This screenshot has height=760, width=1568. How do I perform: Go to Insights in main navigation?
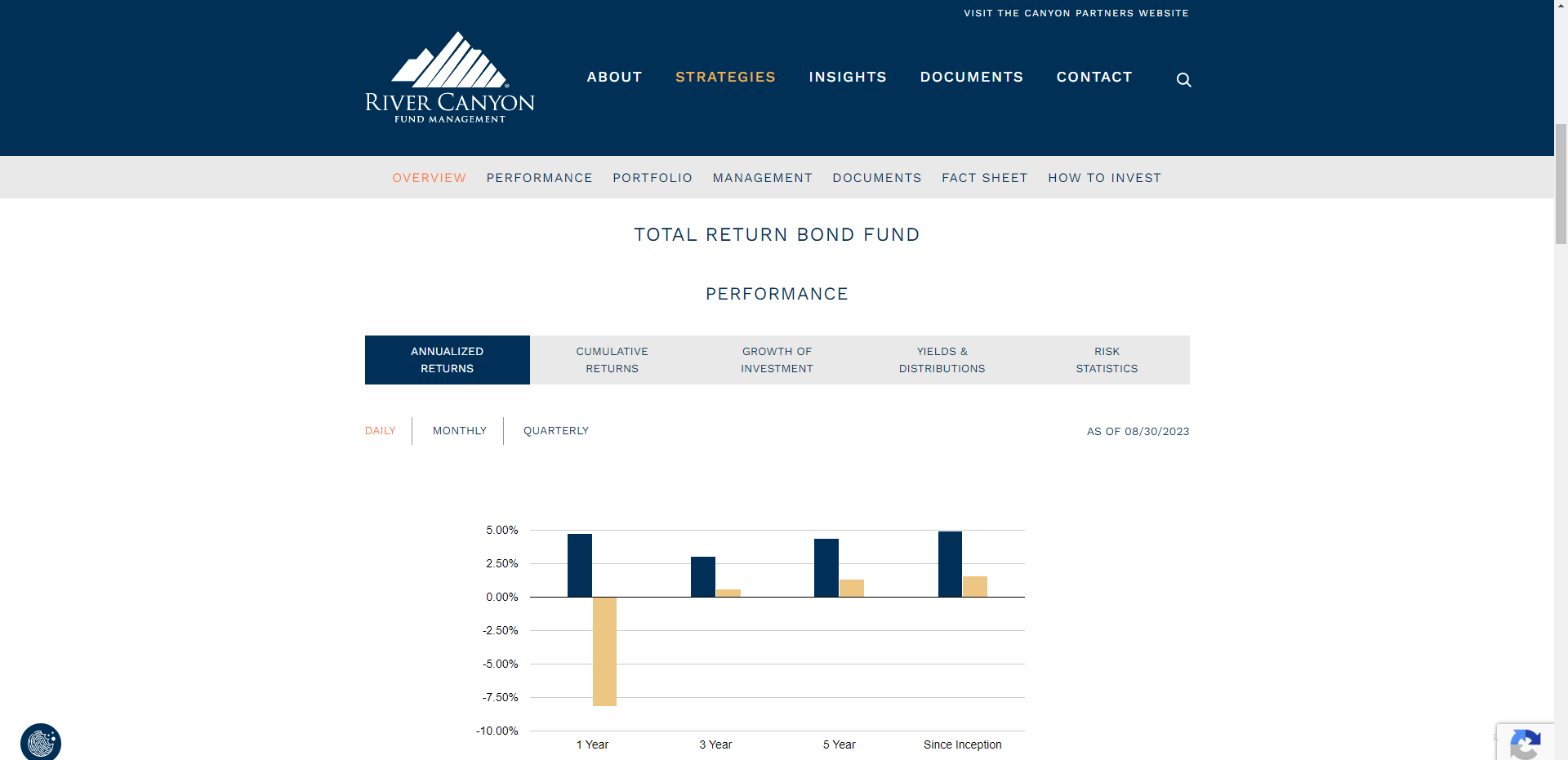848,77
